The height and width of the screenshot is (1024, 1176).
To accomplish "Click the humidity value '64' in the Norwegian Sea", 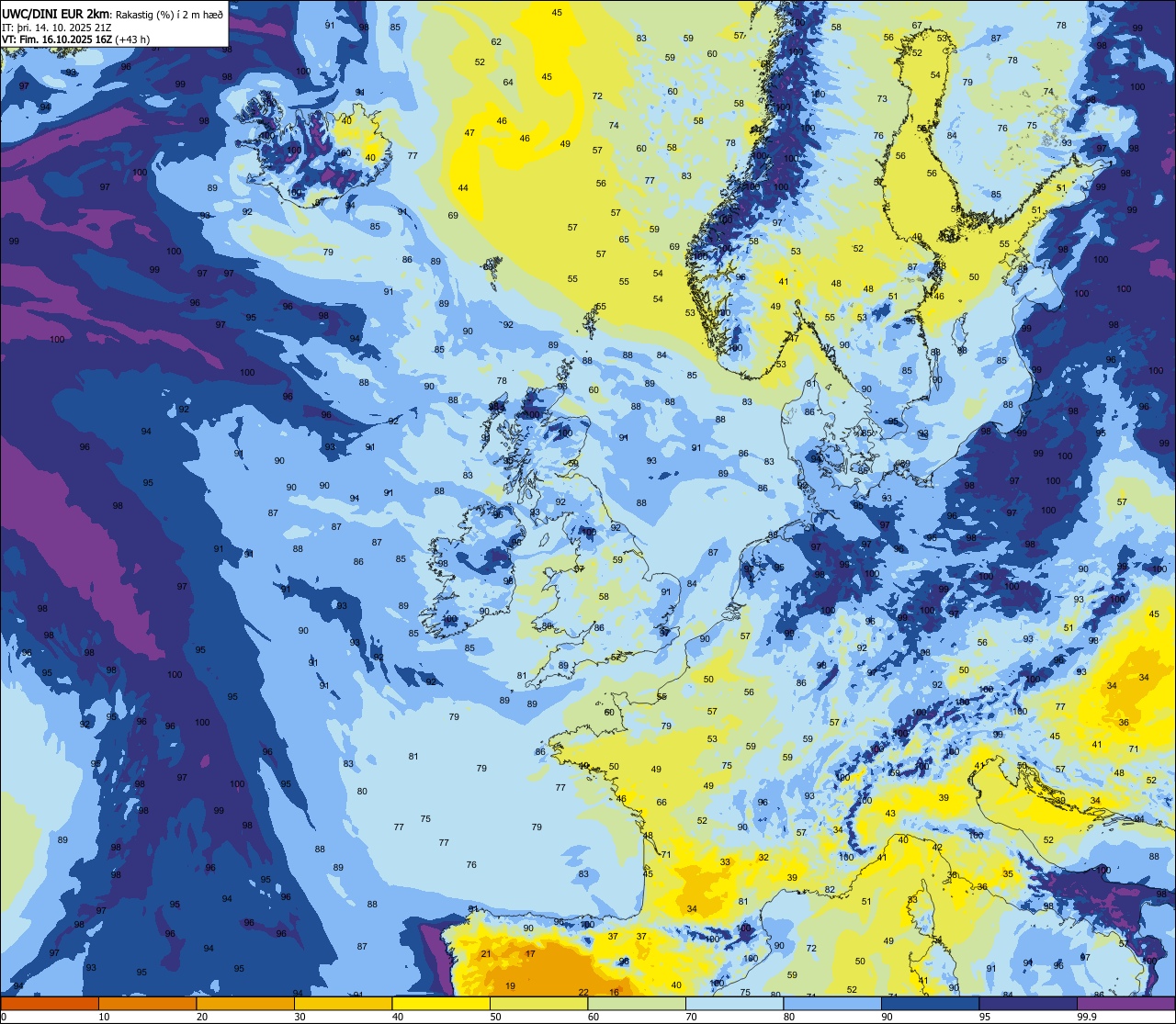I will pyautogui.click(x=508, y=82).
